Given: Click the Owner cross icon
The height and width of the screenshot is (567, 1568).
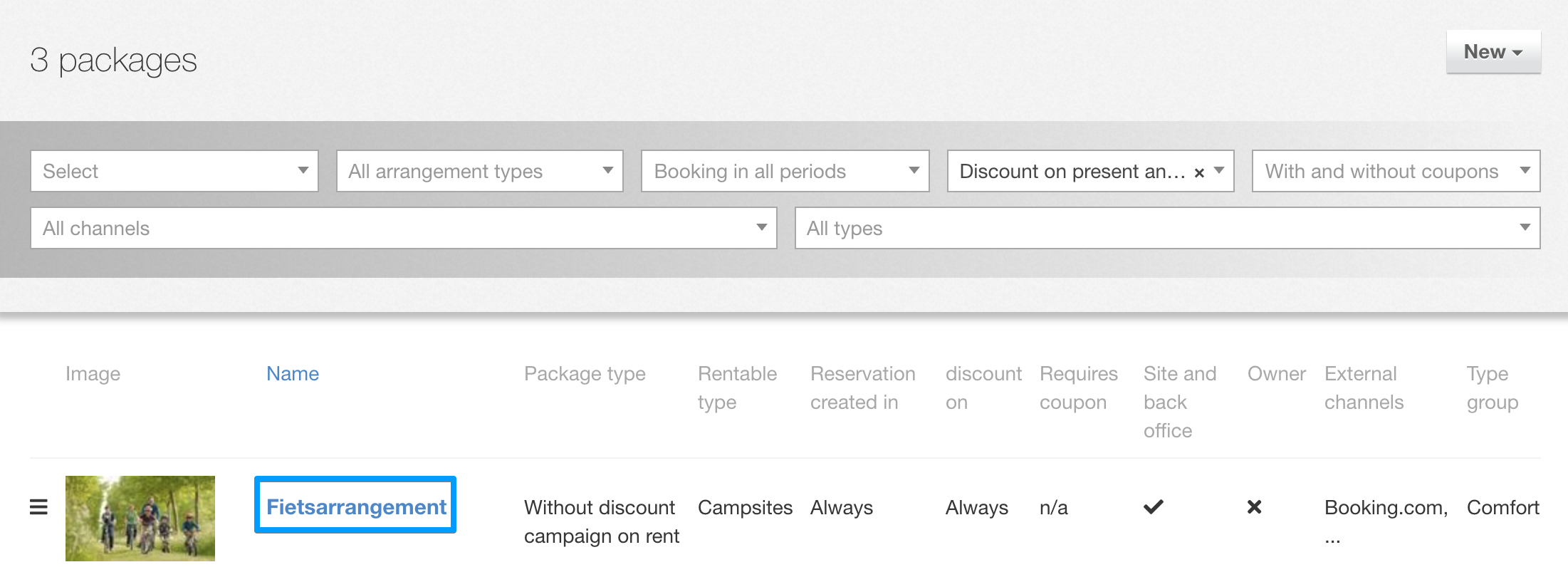Looking at the screenshot, I should point(1254,507).
